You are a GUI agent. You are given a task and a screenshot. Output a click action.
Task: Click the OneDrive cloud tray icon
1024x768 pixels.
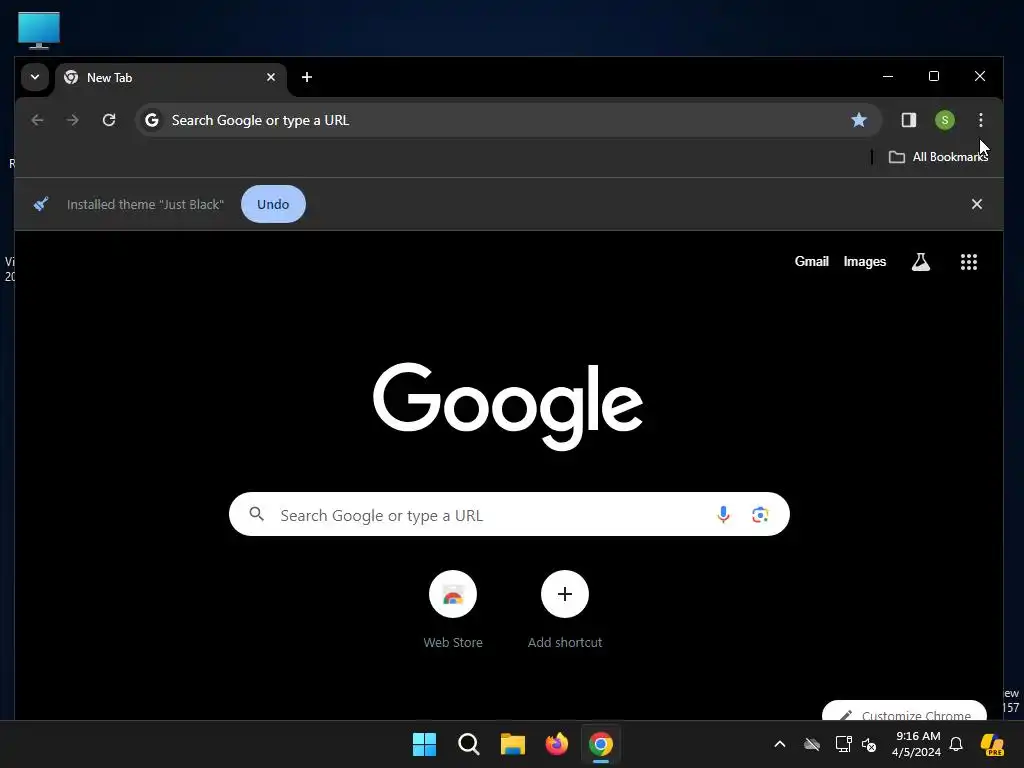812,744
